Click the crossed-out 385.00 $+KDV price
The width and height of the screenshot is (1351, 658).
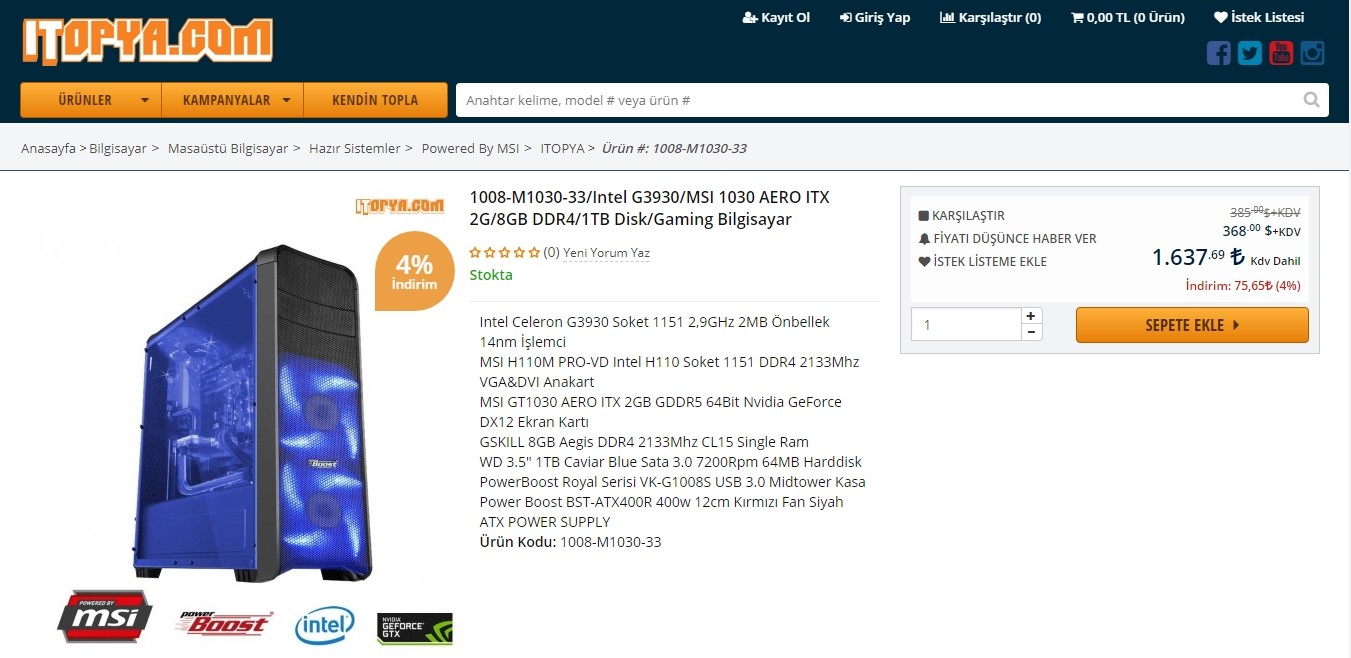coord(1265,212)
